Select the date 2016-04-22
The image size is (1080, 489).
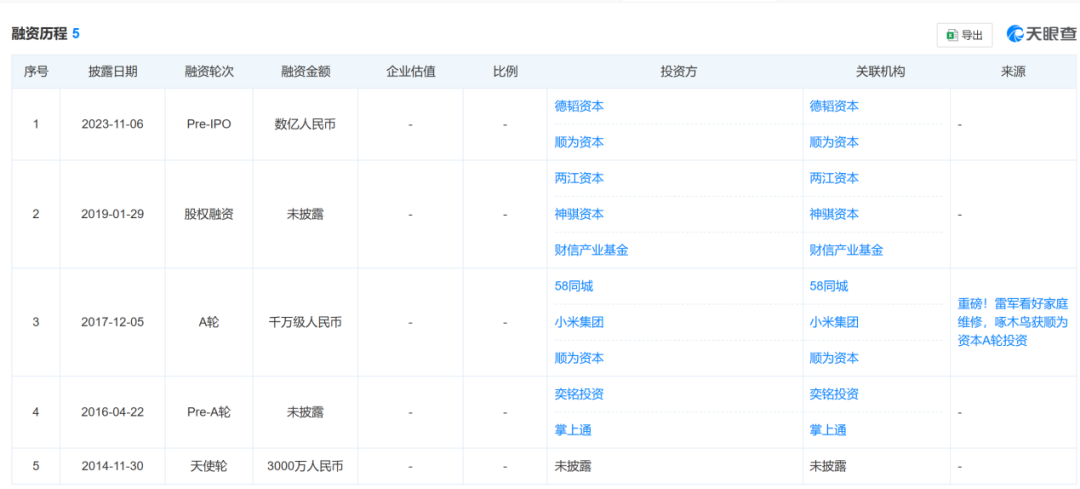point(112,413)
